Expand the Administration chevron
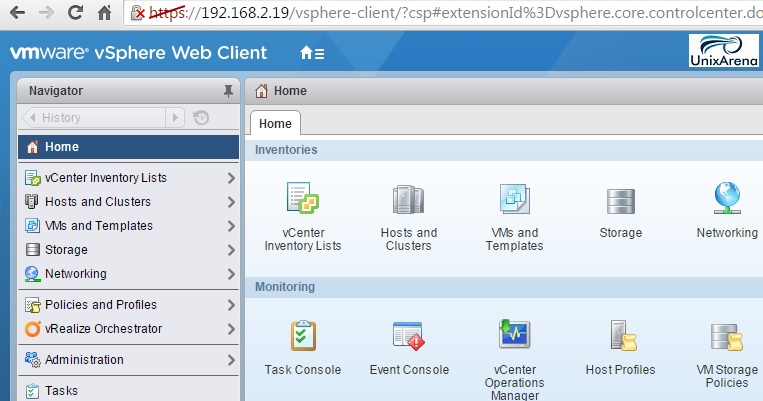Screen dimensions: 763x401 tap(231, 360)
